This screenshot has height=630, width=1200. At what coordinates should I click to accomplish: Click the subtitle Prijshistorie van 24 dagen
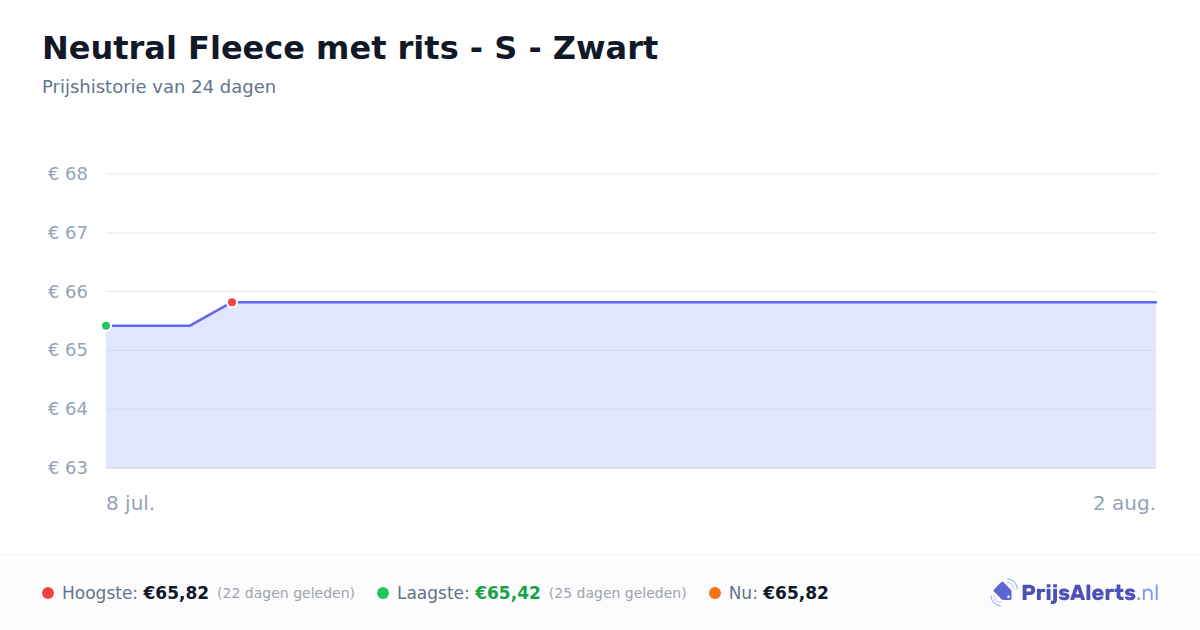point(159,87)
